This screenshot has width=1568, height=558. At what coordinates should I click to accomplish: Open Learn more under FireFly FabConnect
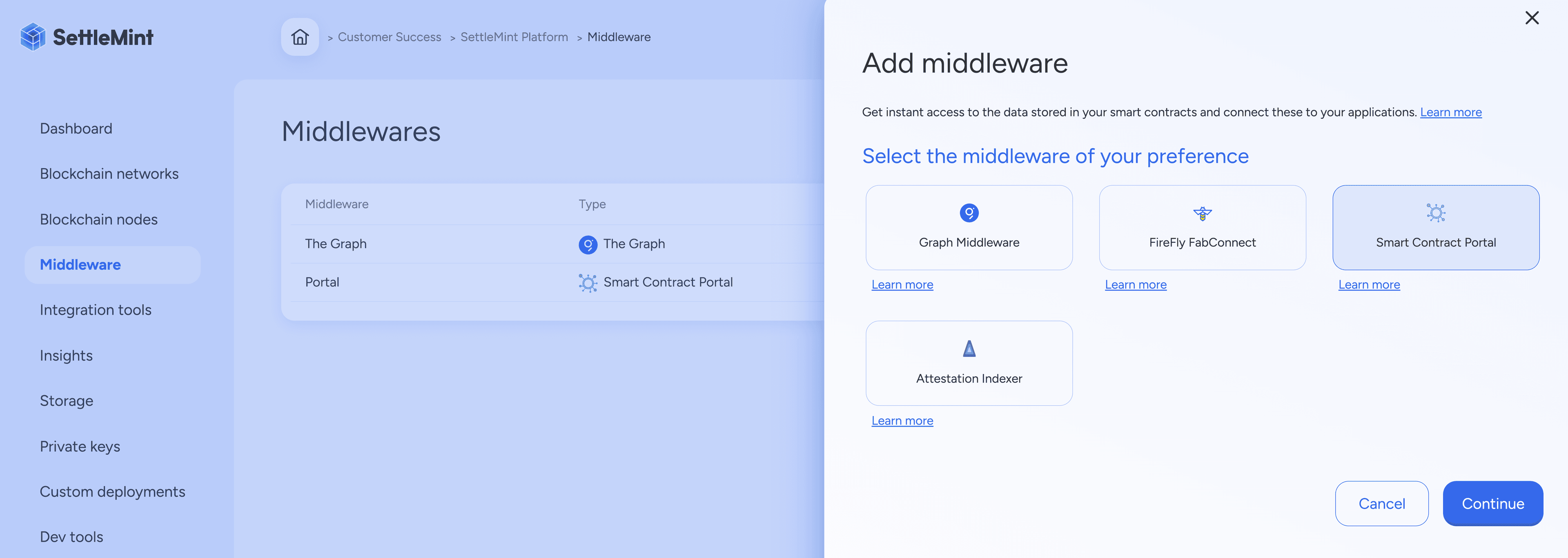pos(1135,285)
